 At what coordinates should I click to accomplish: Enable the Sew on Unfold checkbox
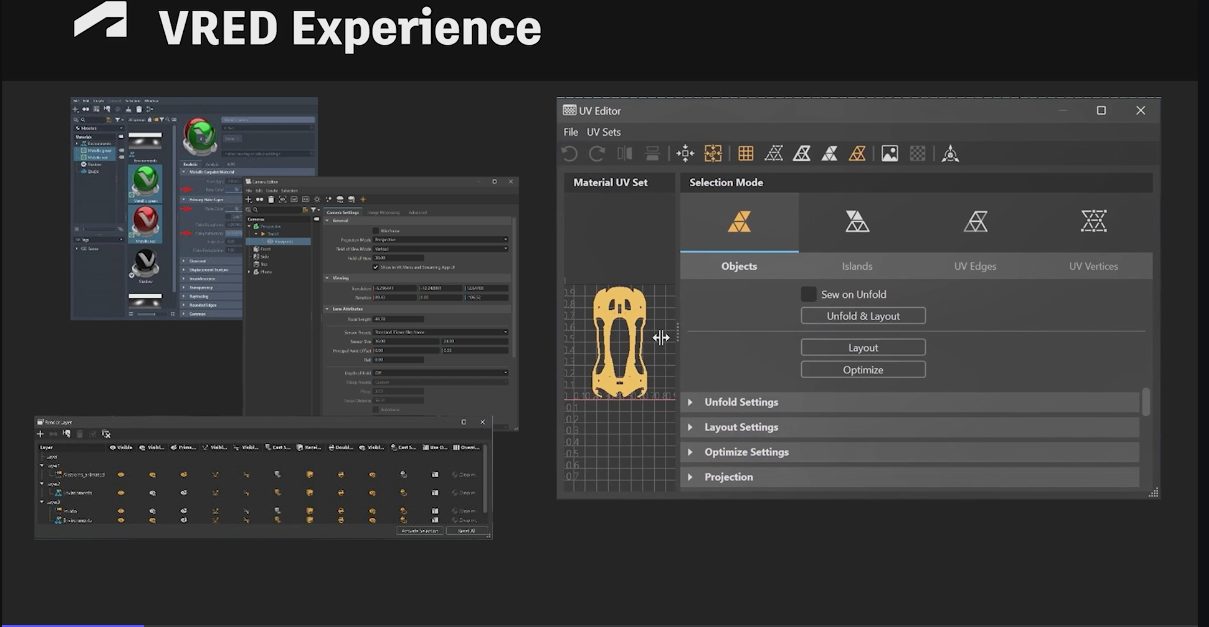[808, 293]
